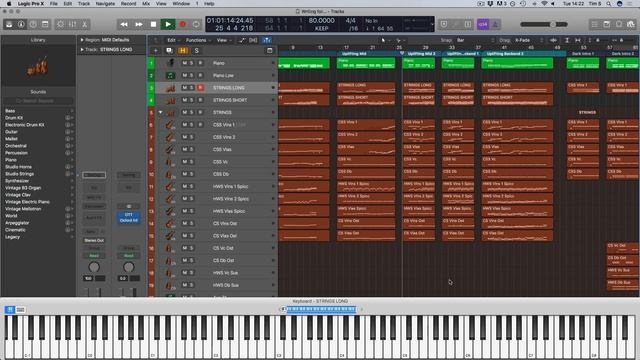The image size is (640, 360).
Task: Open the Loop Browser
Action: (x=619, y=24)
